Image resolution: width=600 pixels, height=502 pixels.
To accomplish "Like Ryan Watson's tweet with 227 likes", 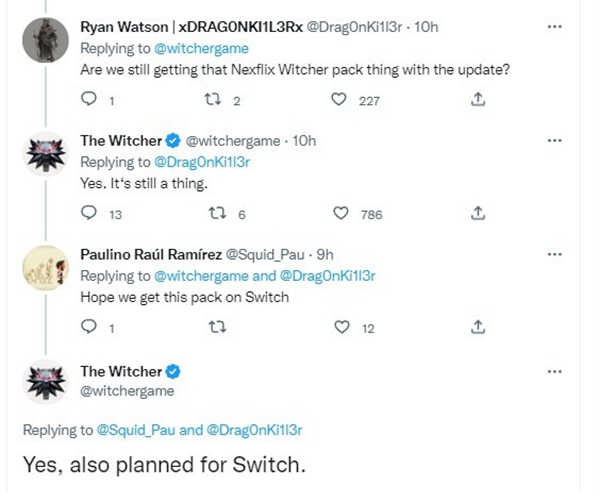I will (x=339, y=99).
